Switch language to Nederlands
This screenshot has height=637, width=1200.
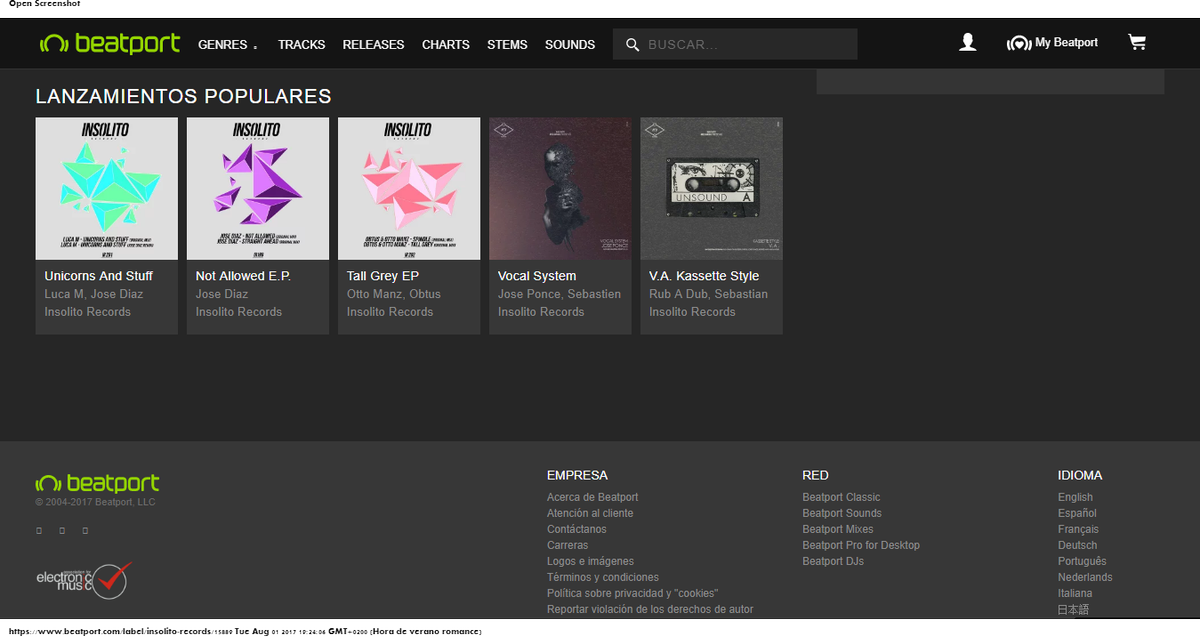[x=1085, y=577]
